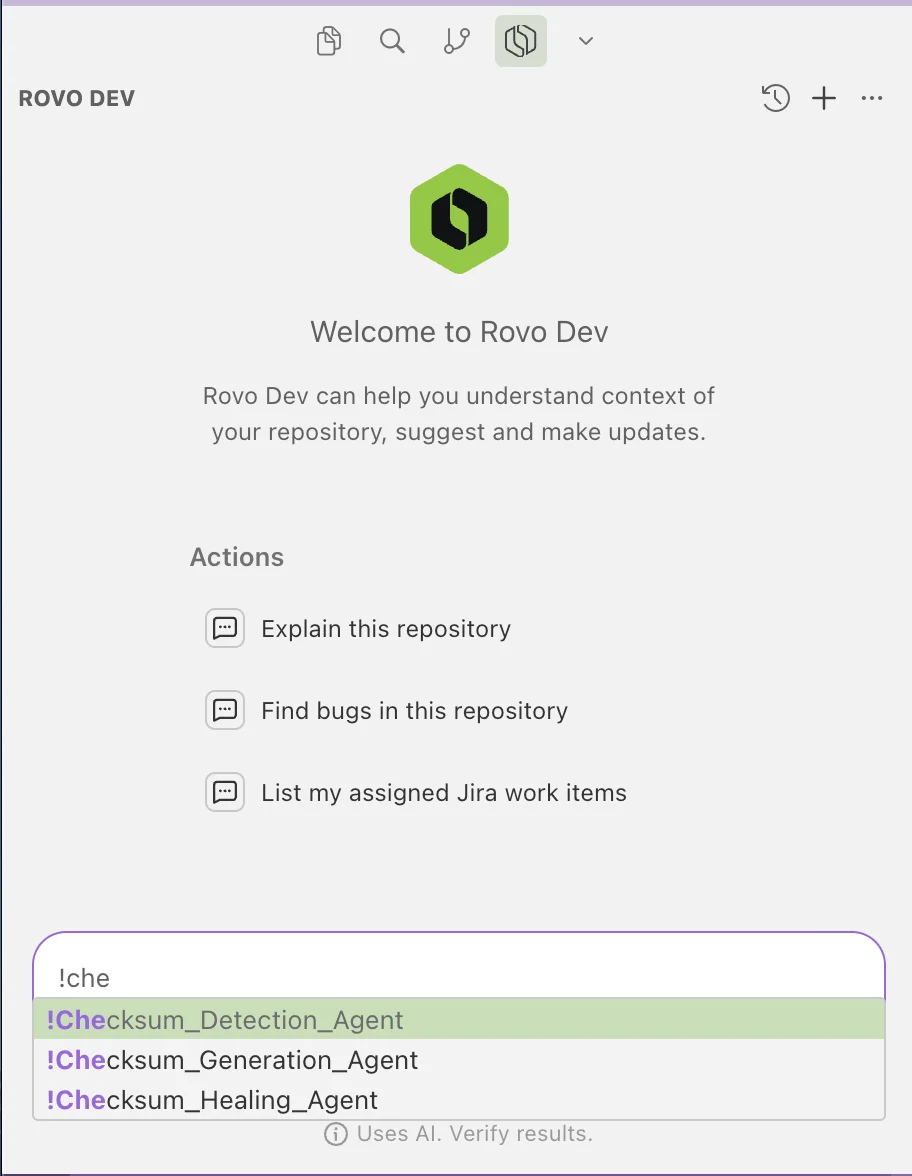The width and height of the screenshot is (912, 1176).
Task: Start a new chat with plus icon
Action: [824, 98]
